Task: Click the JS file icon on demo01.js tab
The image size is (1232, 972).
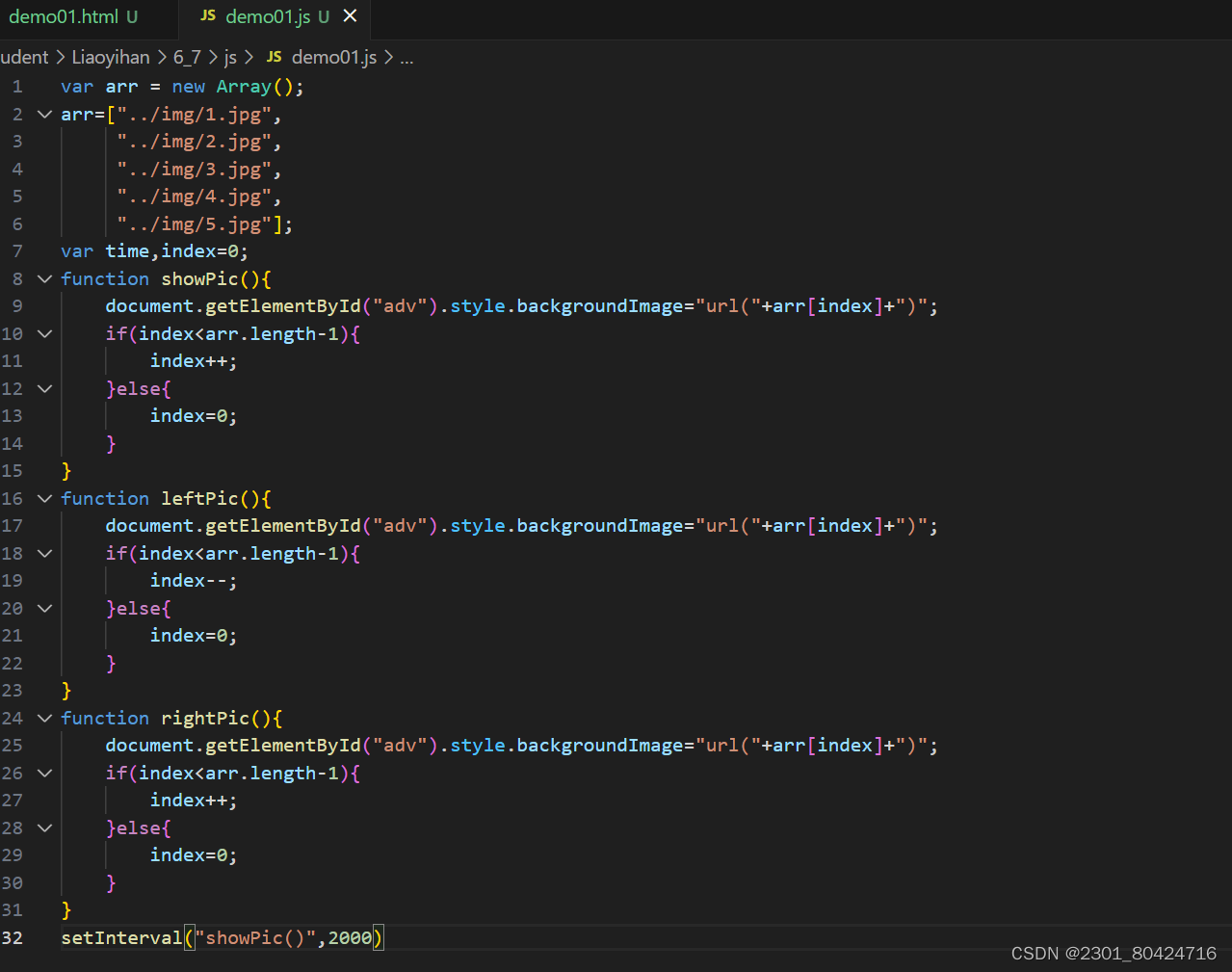Action: pyautogui.click(x=205, y=15)
